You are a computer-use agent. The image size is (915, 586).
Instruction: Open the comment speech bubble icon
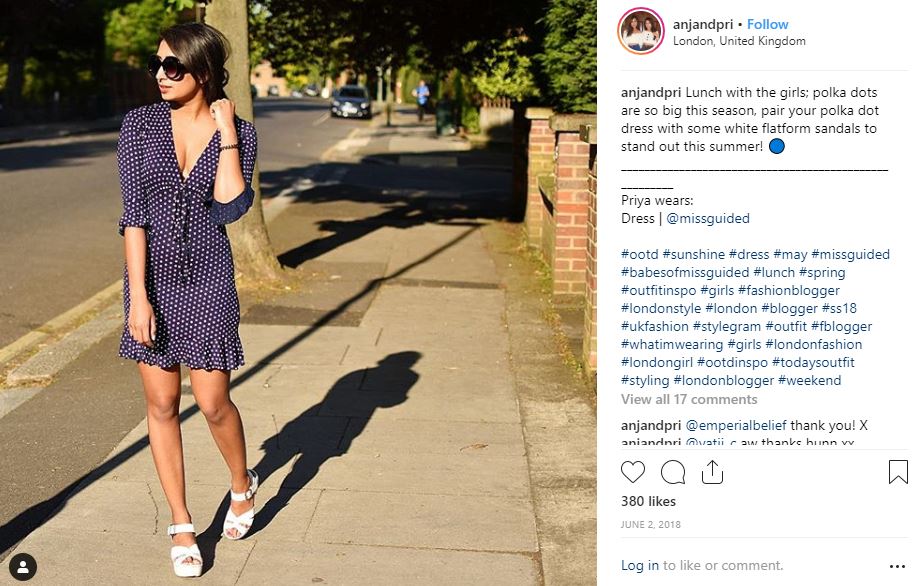(673, 472)
